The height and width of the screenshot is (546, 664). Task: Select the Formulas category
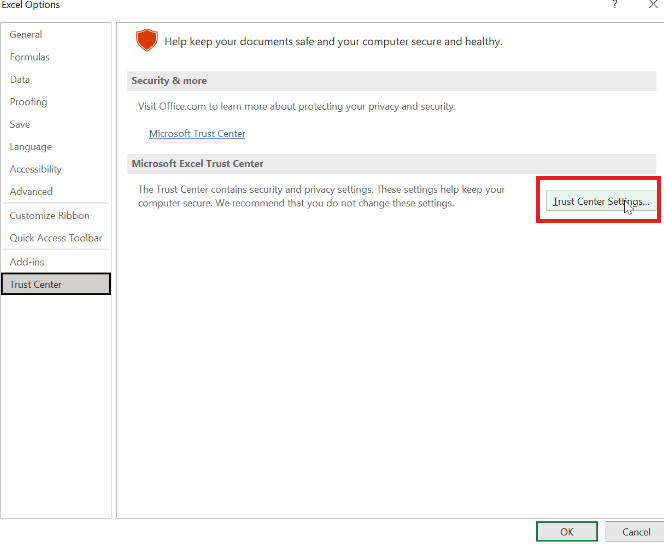29,57
